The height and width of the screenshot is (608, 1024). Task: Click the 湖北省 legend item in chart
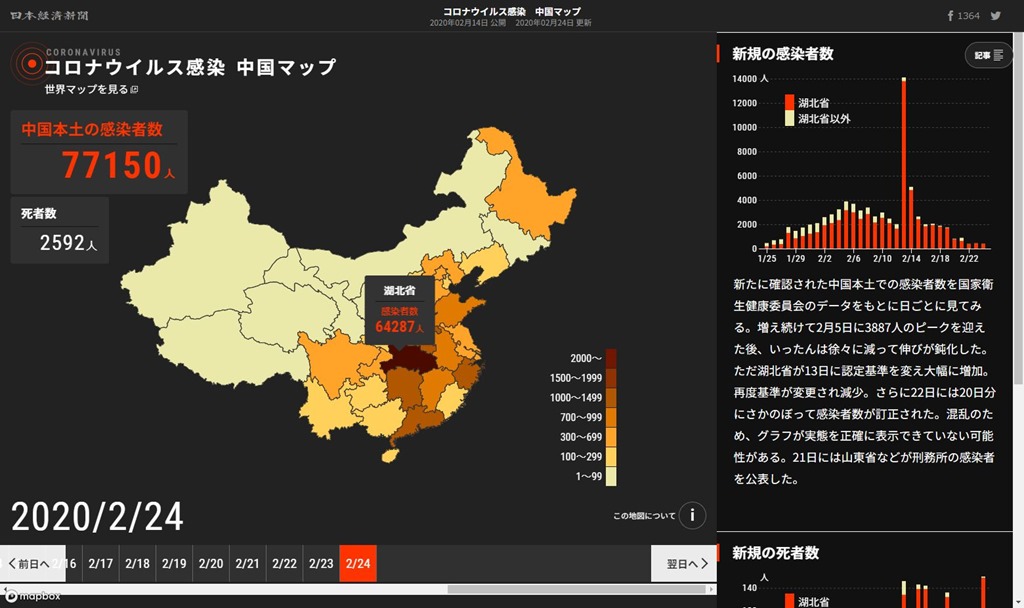click(x=807, y=103)
